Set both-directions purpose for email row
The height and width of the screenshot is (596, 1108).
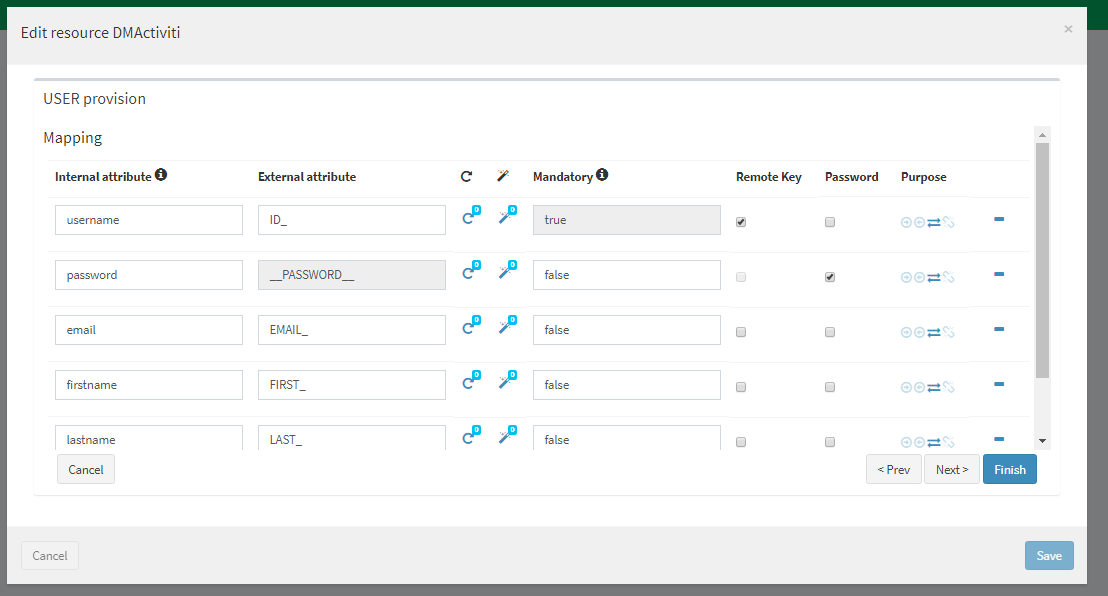point(934,332)
